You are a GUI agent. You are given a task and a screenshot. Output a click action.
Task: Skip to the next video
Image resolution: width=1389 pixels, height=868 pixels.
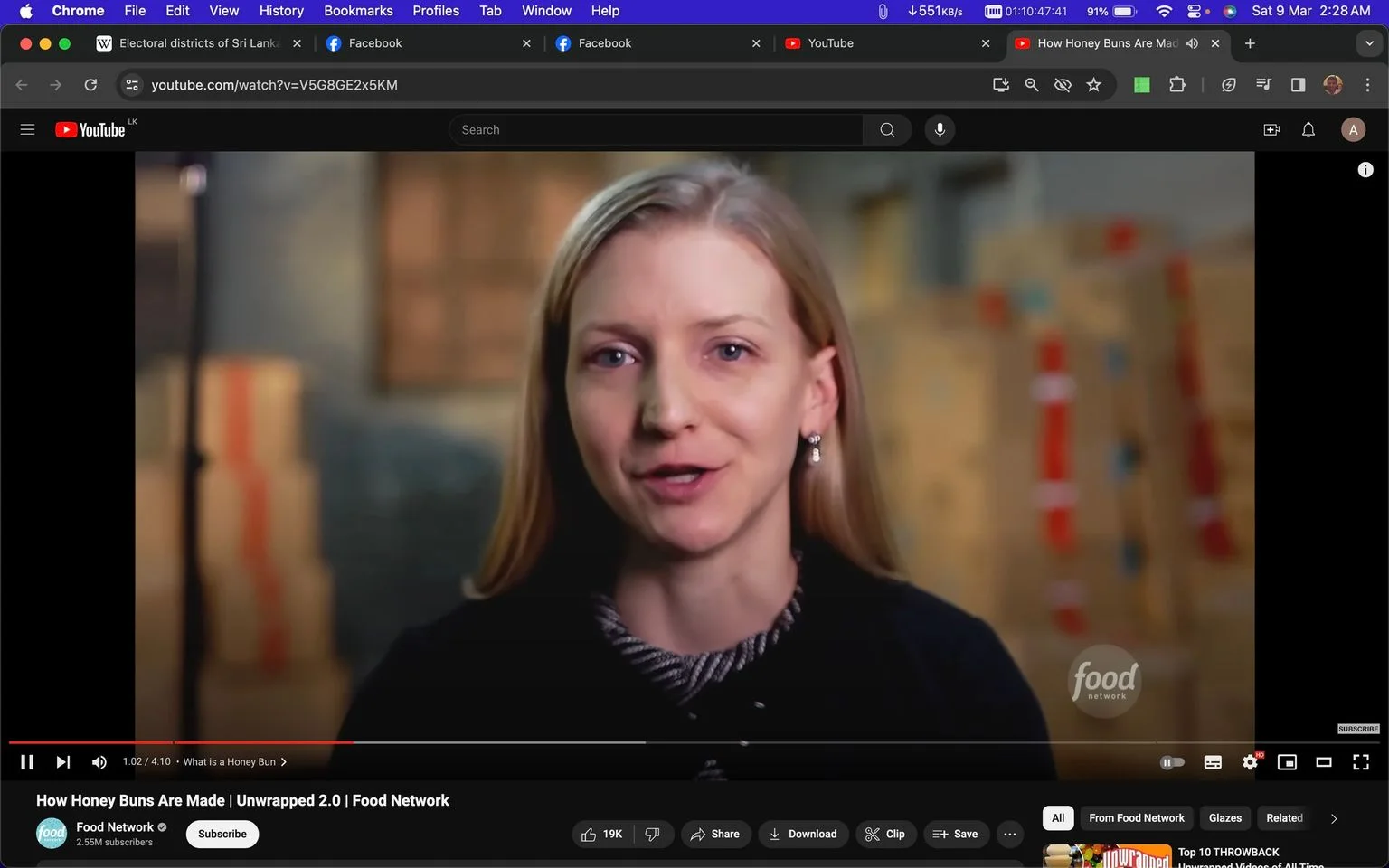(62, 762)
